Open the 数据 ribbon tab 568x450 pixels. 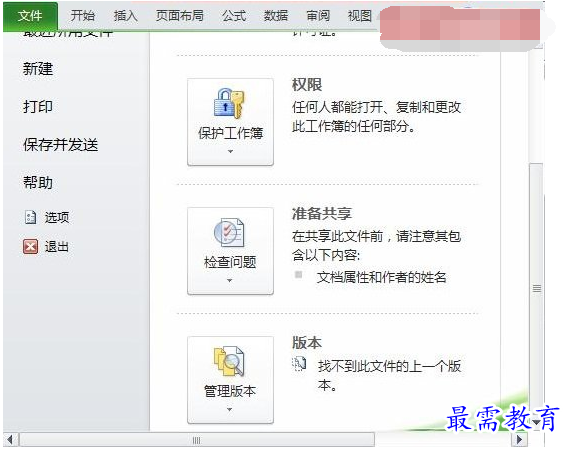click(276, 16)
